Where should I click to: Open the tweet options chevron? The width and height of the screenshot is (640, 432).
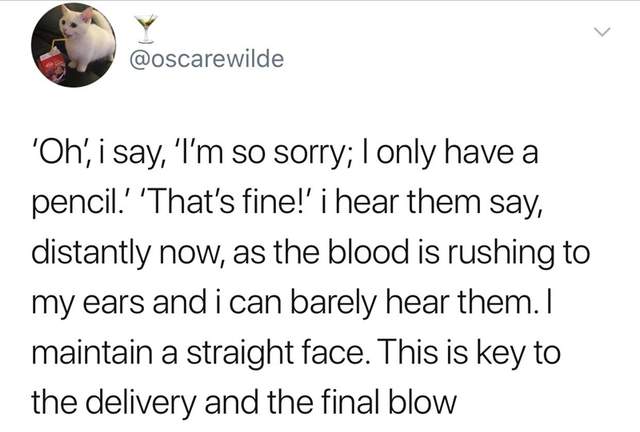[x=601, y=35]
